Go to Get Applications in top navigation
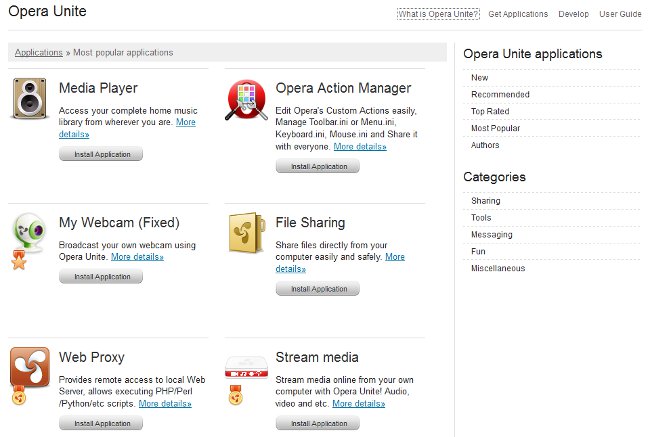The image size is (650, 437). pos(518,14)
